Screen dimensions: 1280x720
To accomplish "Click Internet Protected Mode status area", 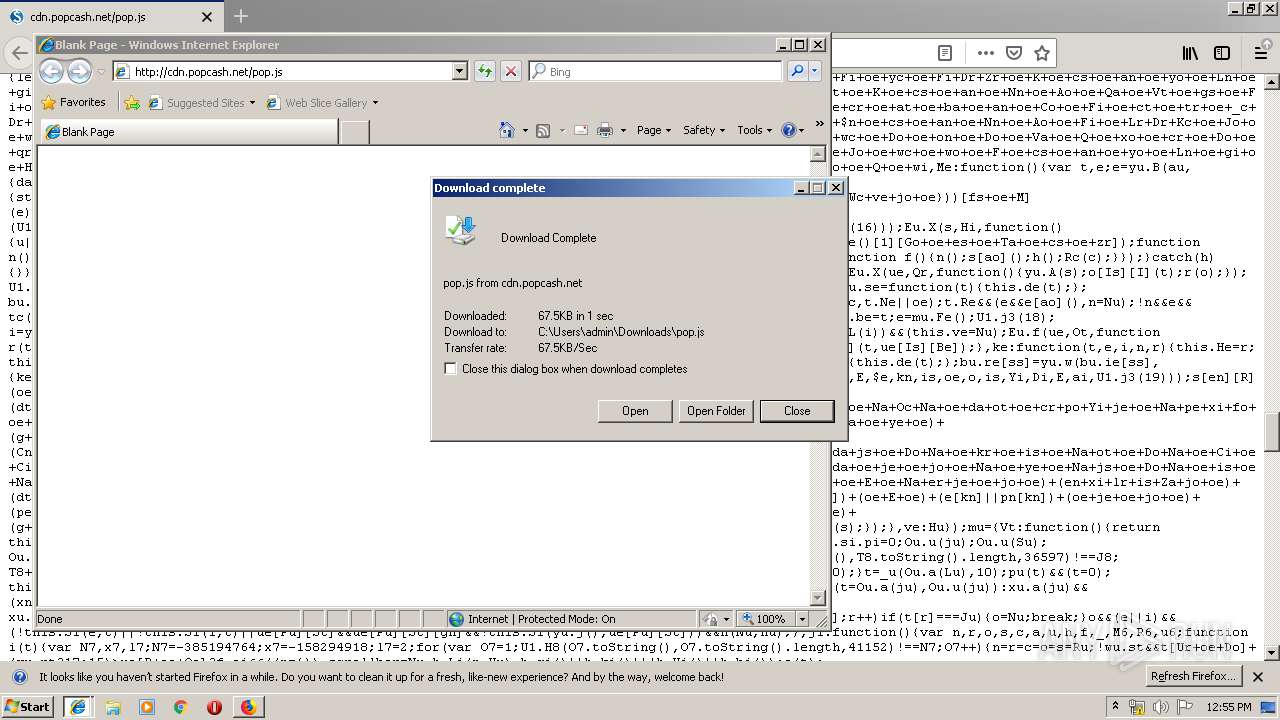I will [571, 619].
